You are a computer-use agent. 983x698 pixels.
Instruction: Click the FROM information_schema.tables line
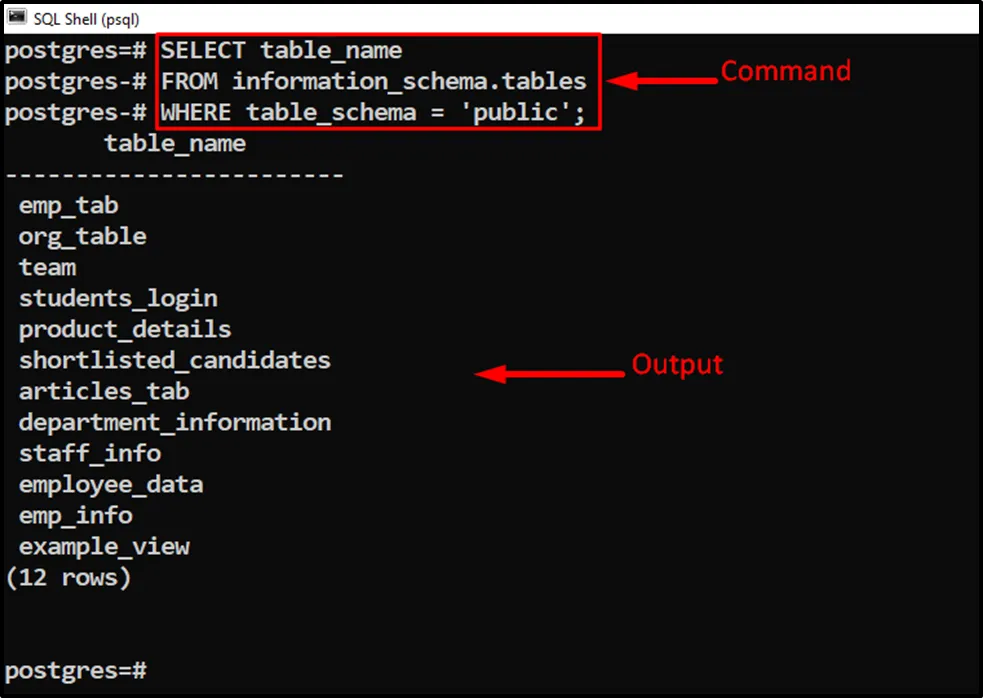[x=373, y=81]
